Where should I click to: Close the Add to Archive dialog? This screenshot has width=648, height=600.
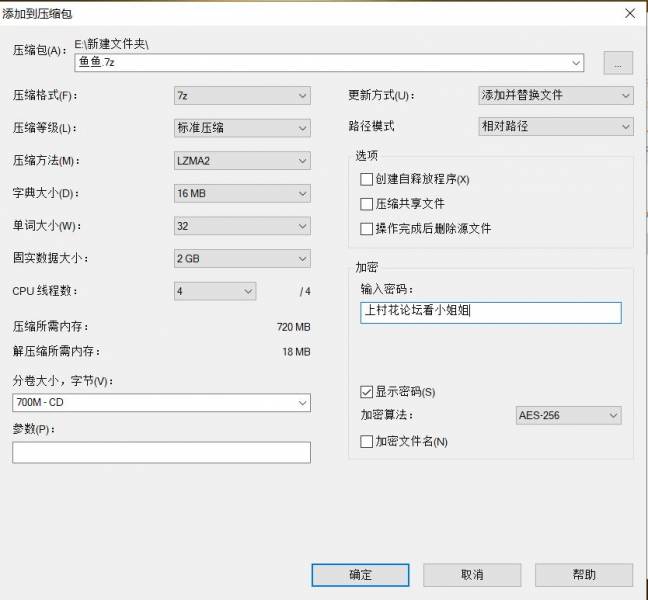[628, 13]
